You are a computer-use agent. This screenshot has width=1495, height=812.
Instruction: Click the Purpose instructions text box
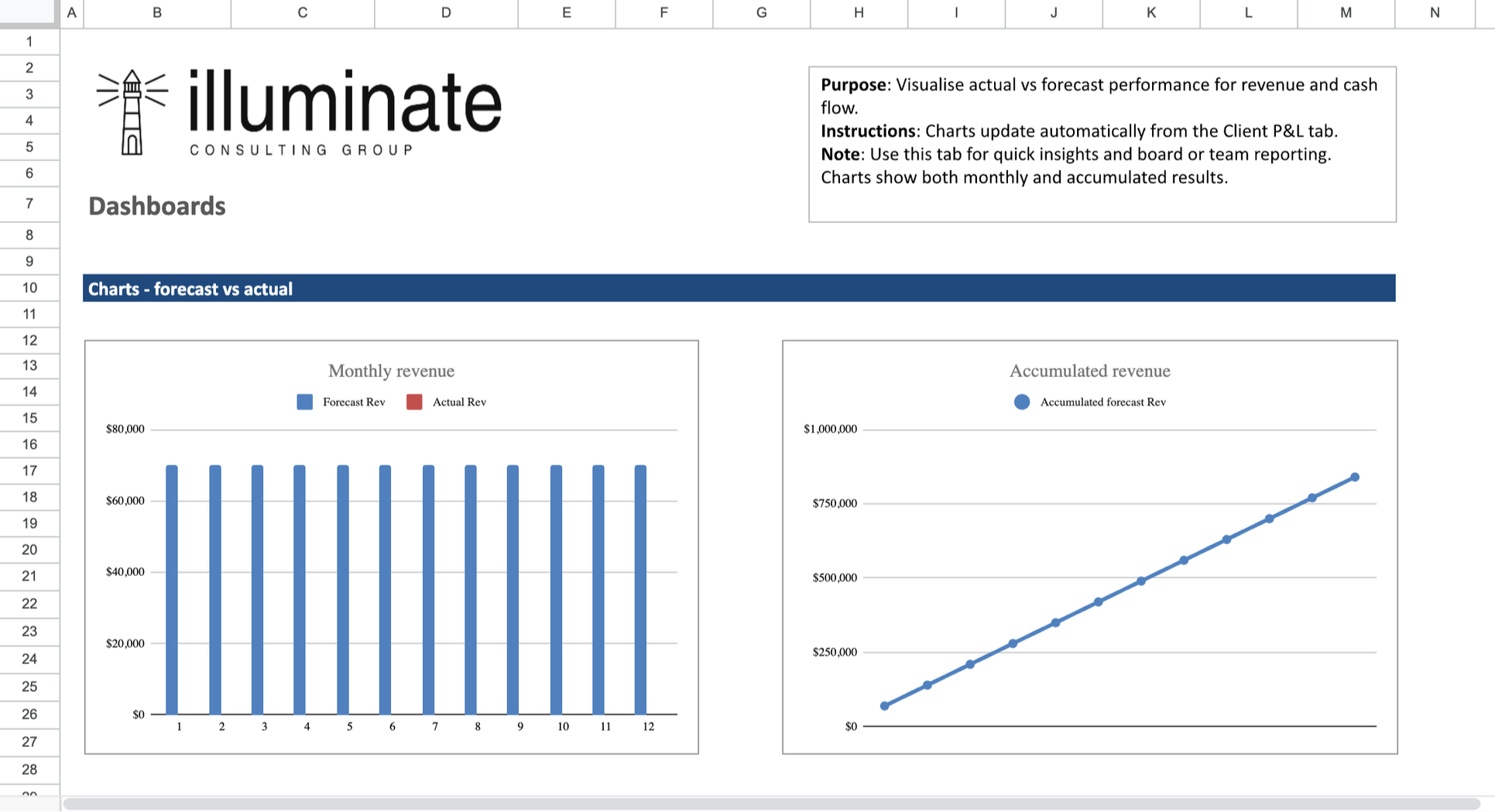pyautogui.click(x=1102, y=143)
